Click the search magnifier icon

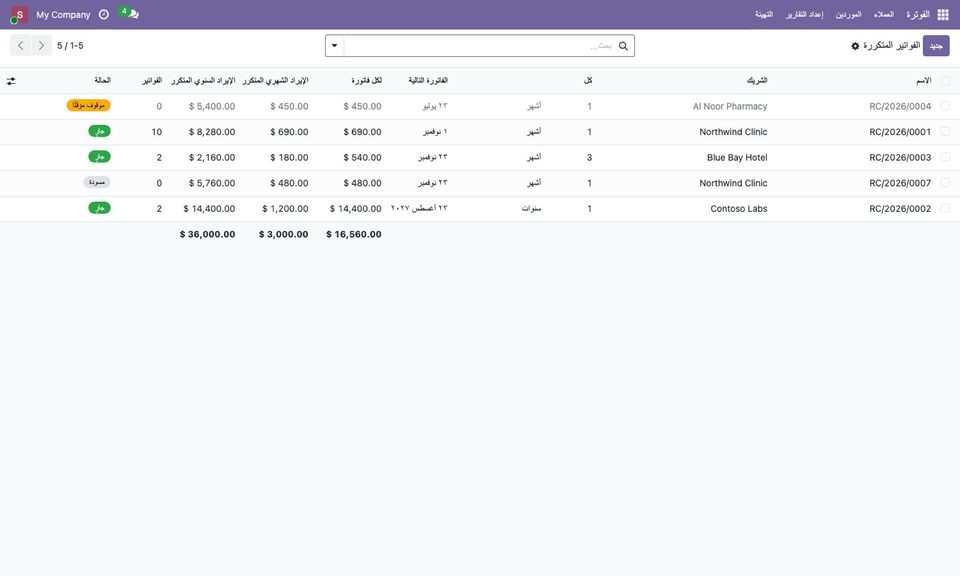coord(623,46)
